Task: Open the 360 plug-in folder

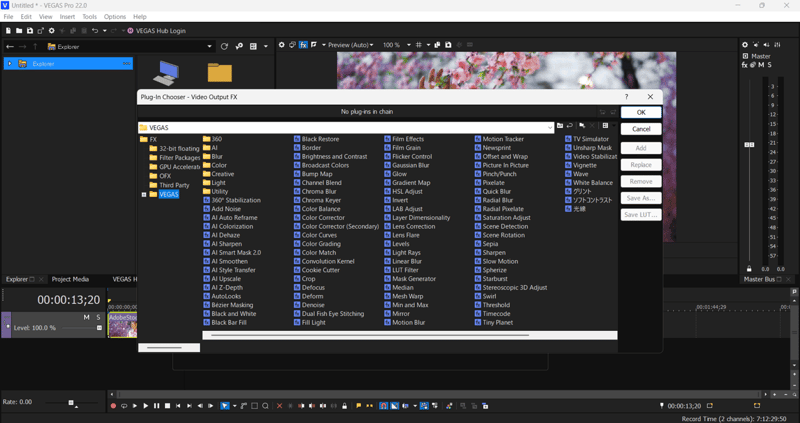Action: (x=216, y=139)
